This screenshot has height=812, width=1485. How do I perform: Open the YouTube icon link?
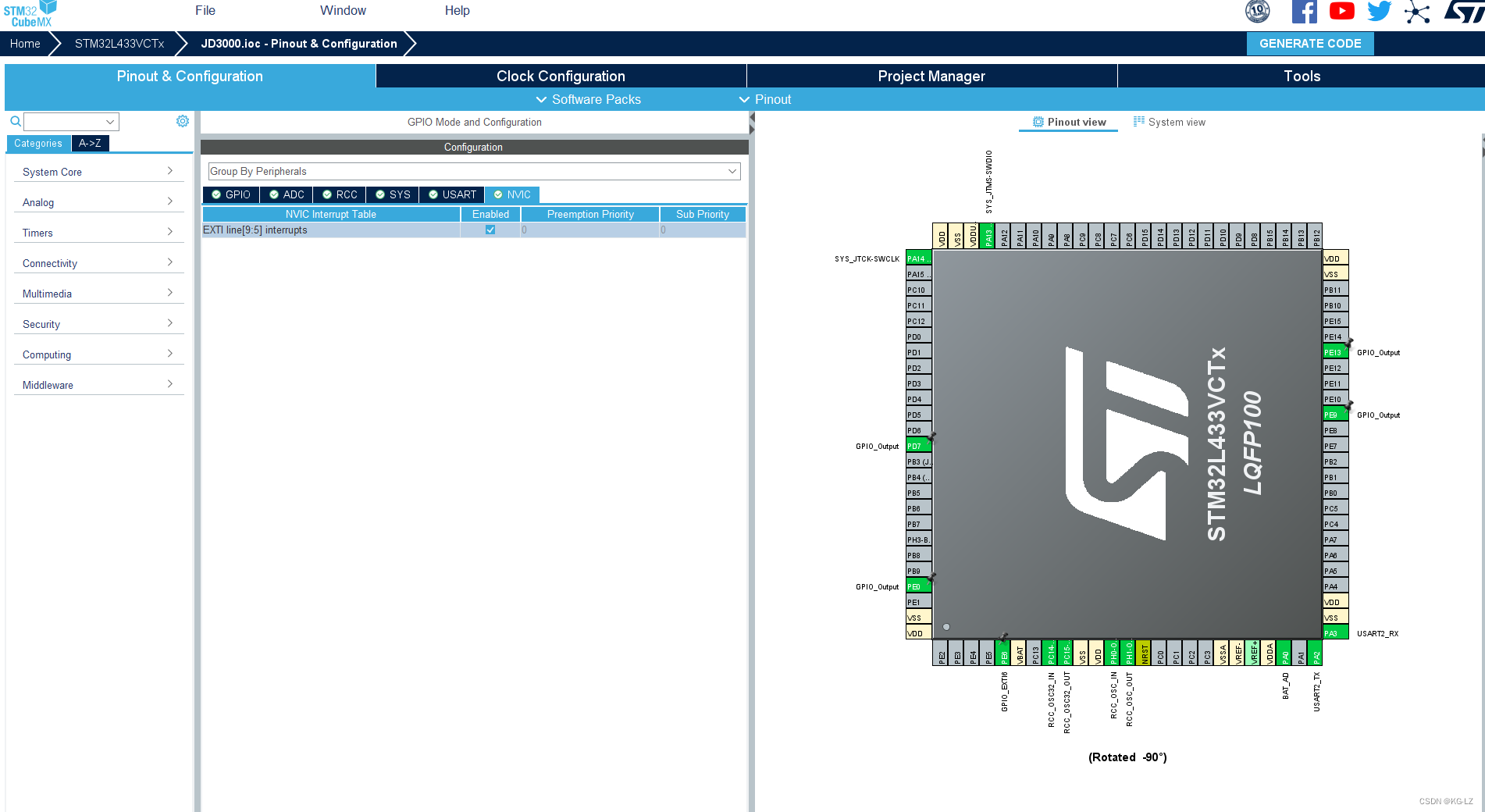pyautogui.click(x=1341, y=11)
